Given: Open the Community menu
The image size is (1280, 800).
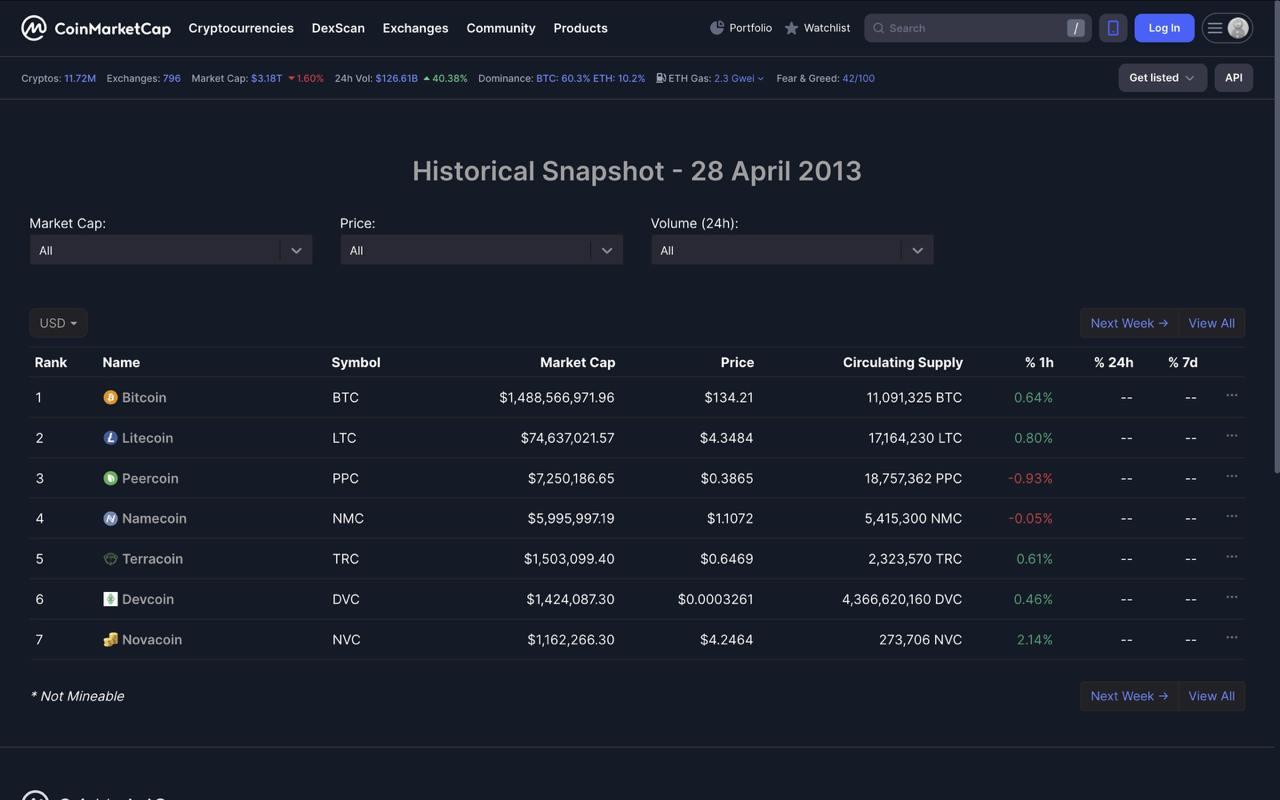Looking at the screenshot, I should tap(501, 28).
